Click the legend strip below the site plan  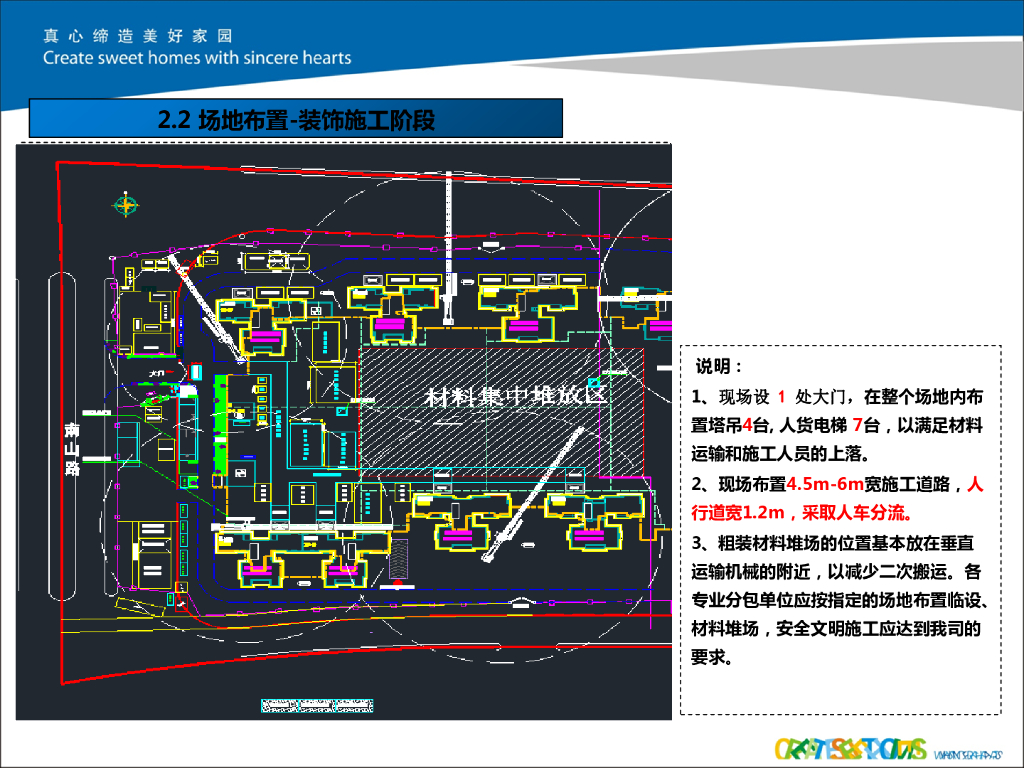(317, 706)
